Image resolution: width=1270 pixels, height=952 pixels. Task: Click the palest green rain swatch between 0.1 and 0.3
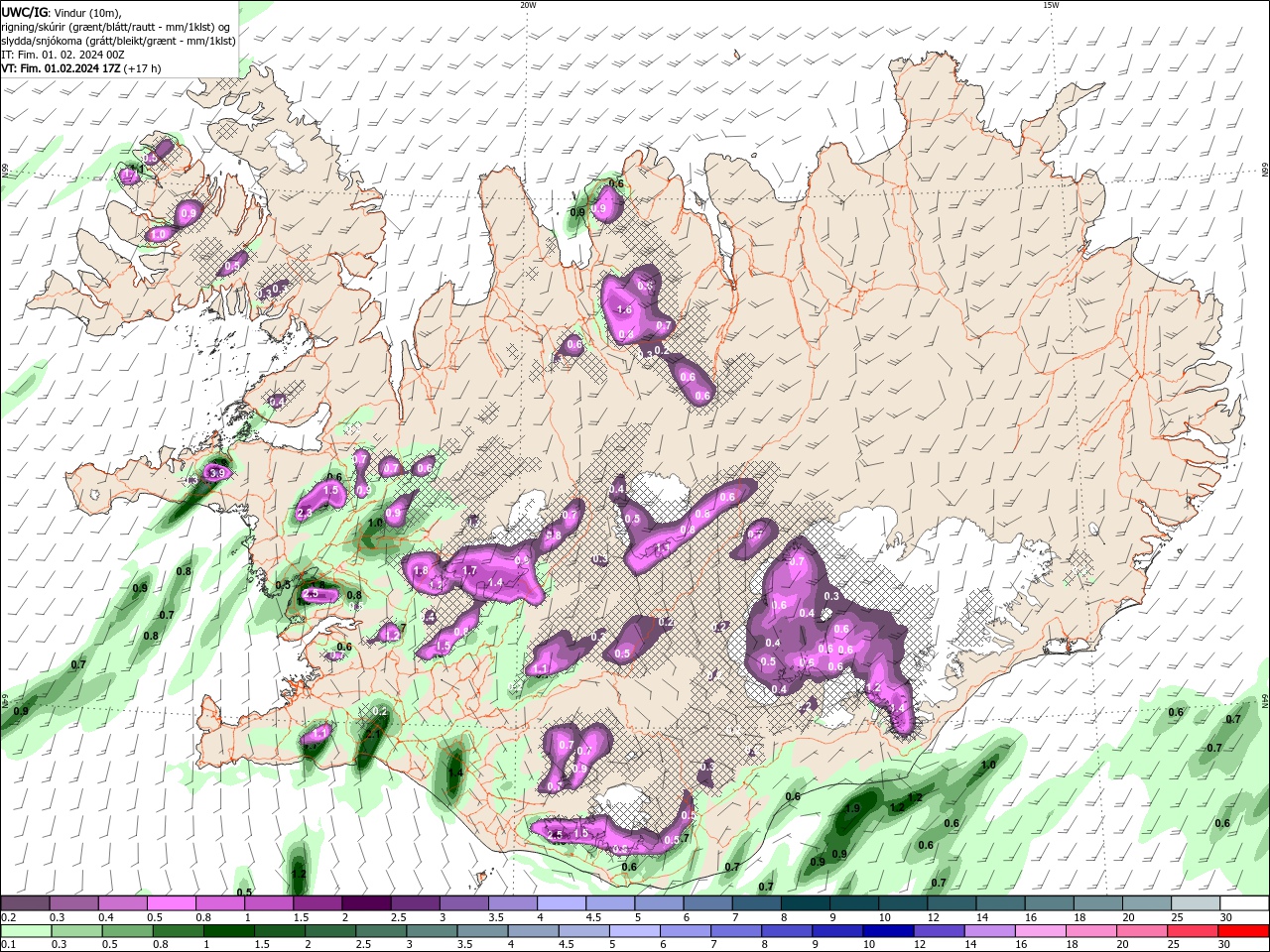25,931
